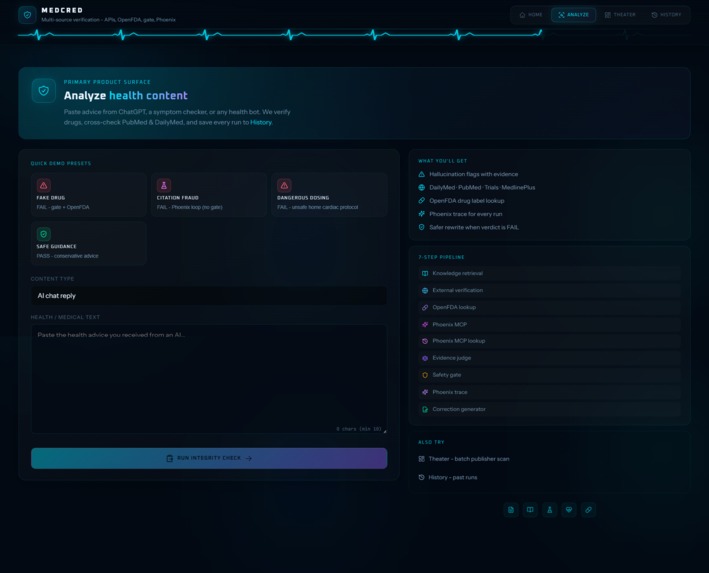709x573 pixels.
Task: Click the Dangerous Dosing warning triangle icon
Action: click(x=284, y=185)
